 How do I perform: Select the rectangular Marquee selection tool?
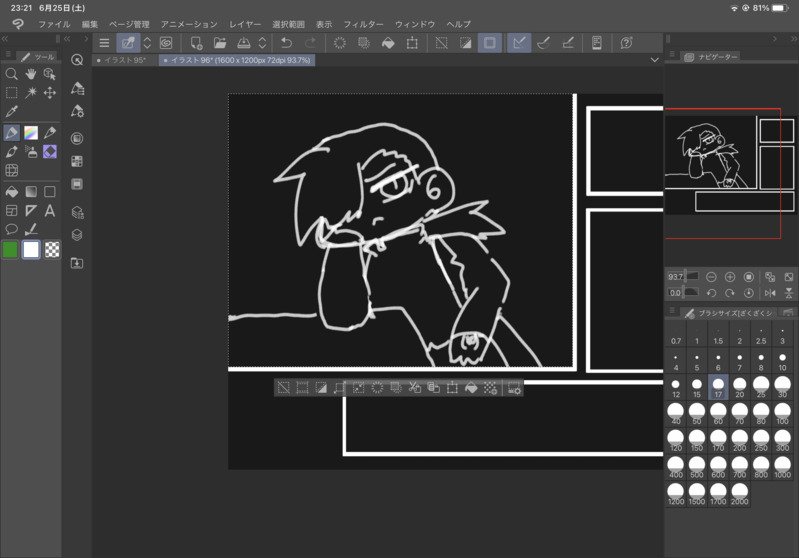11,93
